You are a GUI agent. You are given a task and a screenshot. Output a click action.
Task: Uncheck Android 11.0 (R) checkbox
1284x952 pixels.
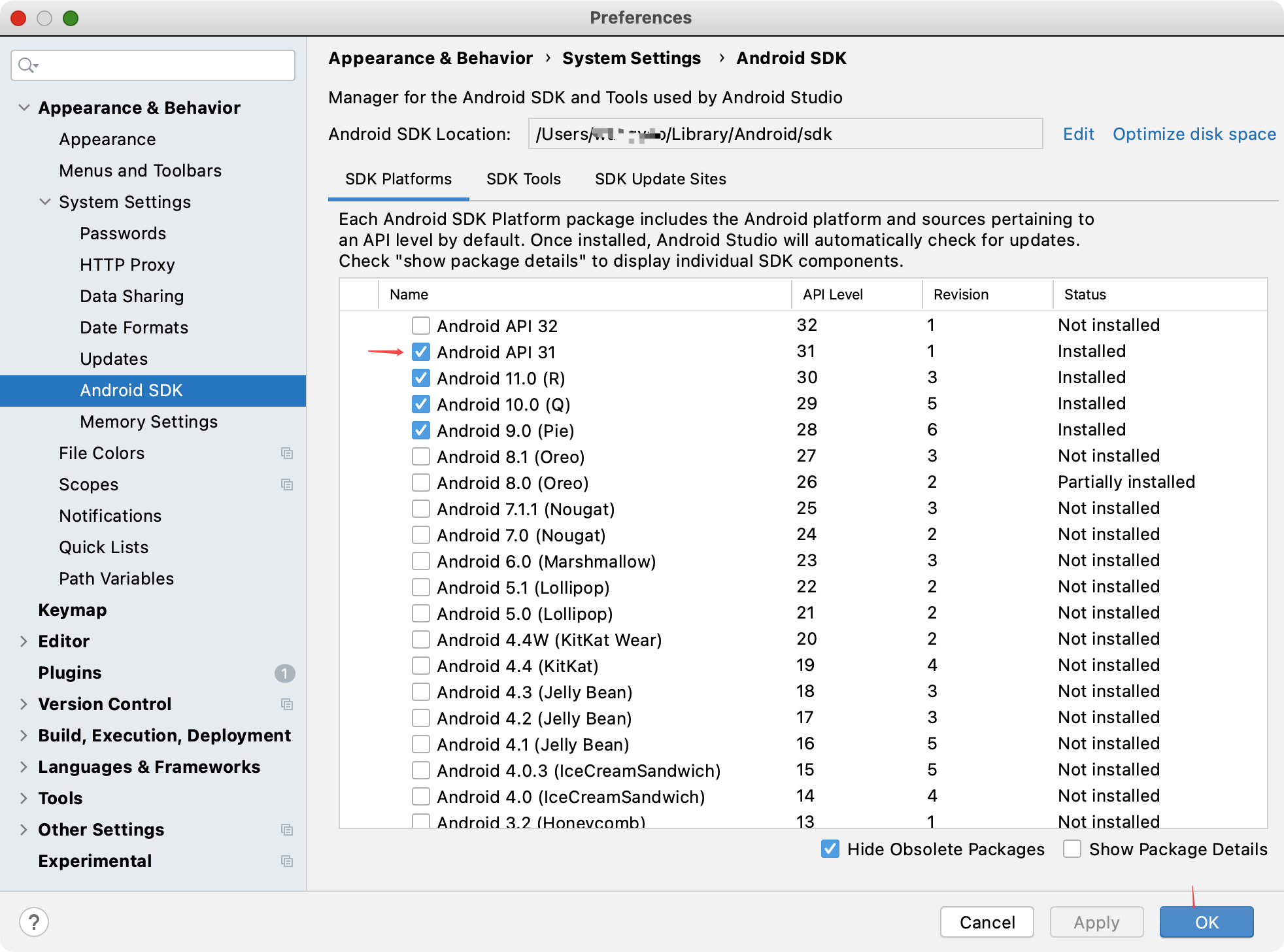tap(421, 378)
